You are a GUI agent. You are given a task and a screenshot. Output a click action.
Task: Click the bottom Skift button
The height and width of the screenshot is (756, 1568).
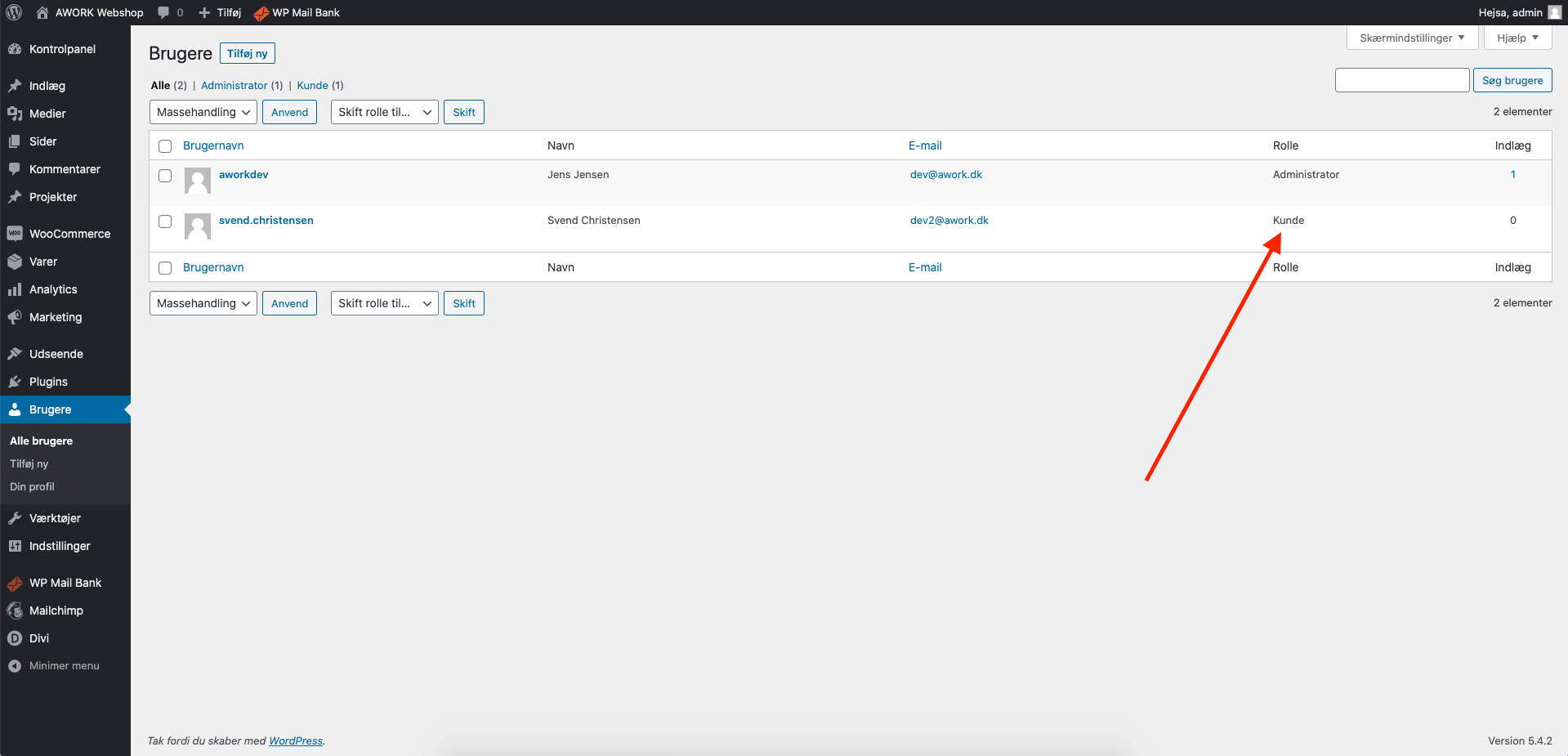pyautogui.click(x=464, y=303)
